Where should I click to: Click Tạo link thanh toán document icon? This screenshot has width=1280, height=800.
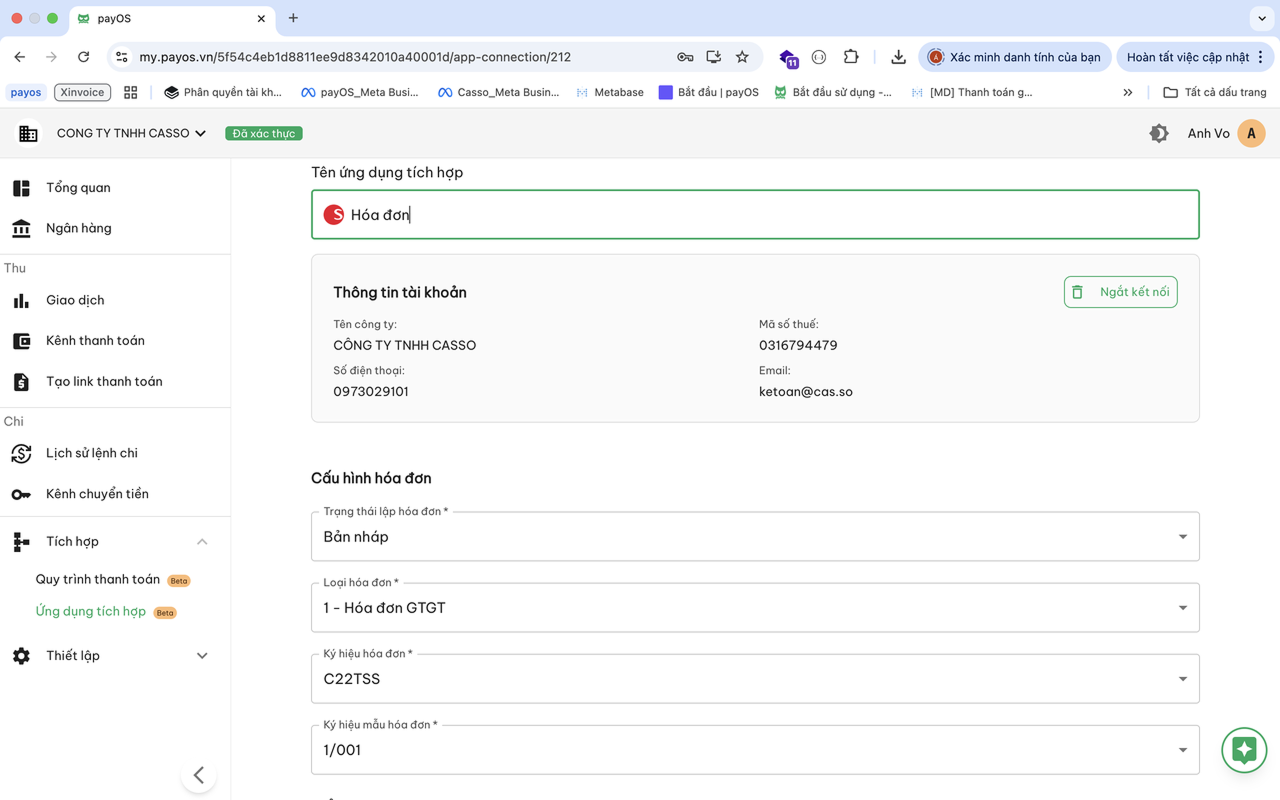(x=21, y=382)
